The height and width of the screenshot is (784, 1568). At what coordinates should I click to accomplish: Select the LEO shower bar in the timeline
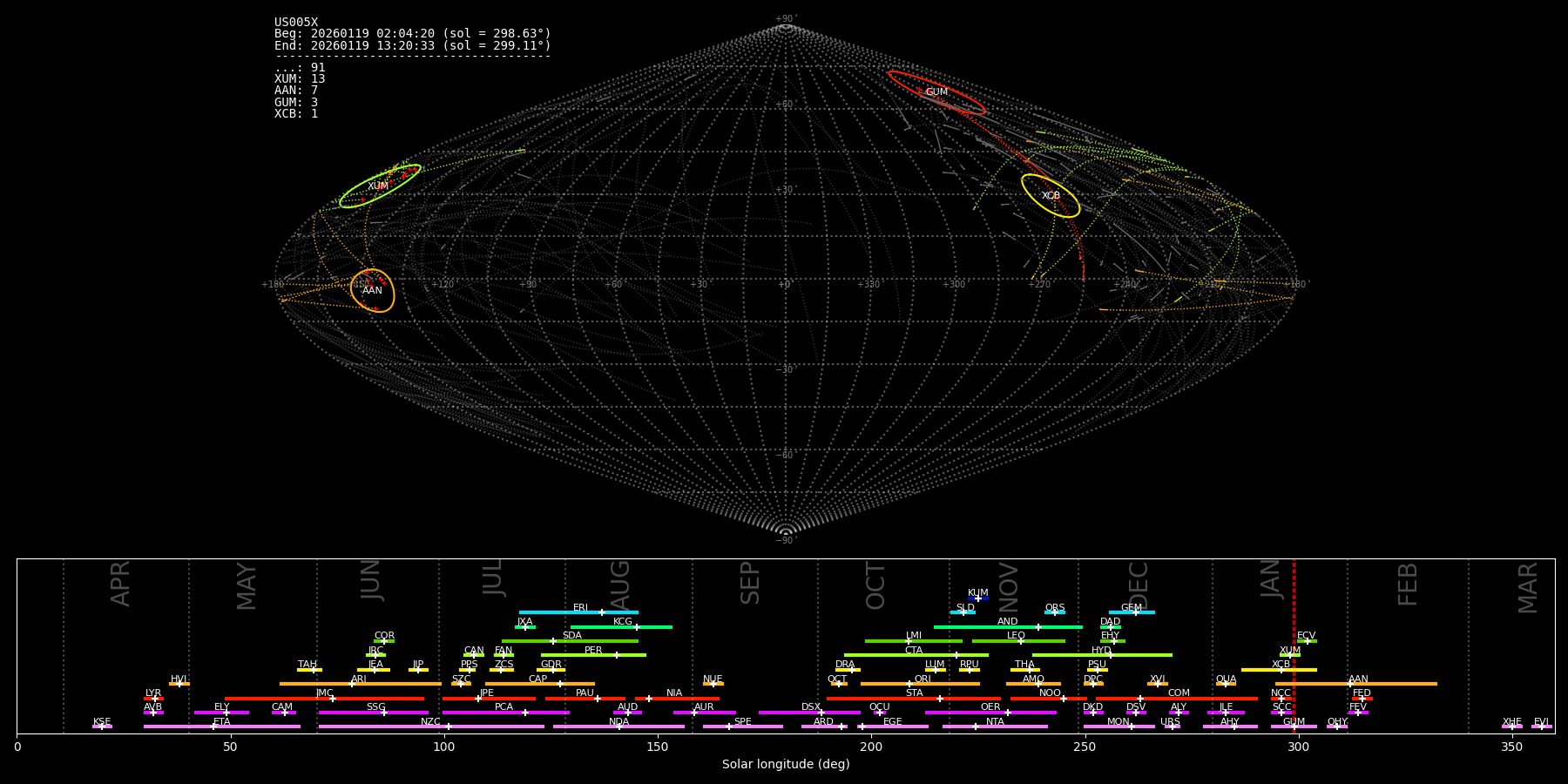[1018, 641]
